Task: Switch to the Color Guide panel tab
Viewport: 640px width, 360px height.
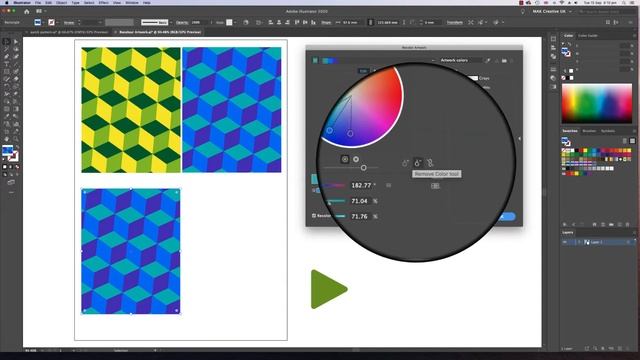Action: [588, 36]
